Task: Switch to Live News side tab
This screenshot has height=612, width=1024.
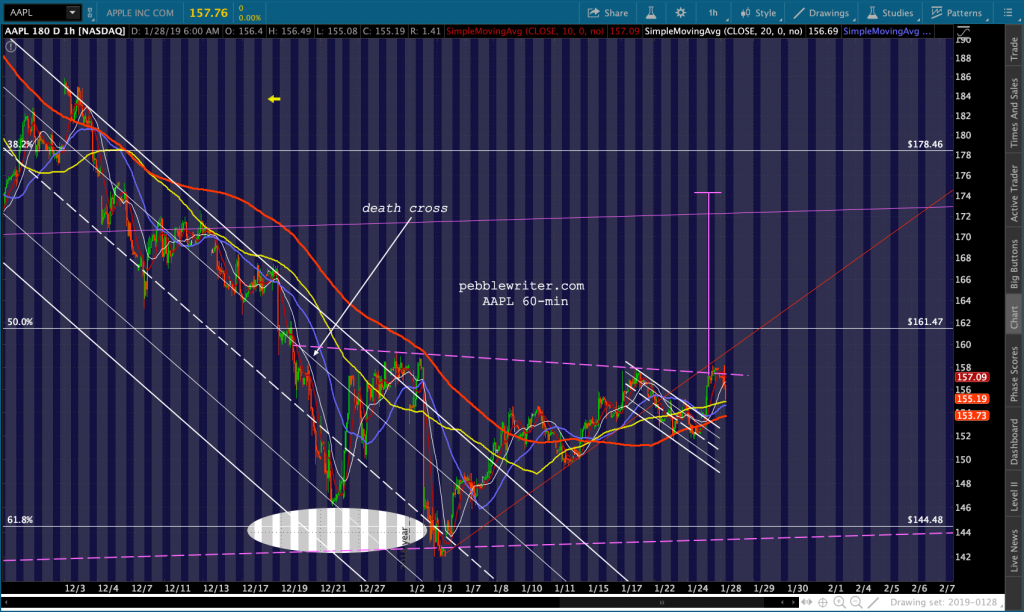Action: [x=1014, y=550]
